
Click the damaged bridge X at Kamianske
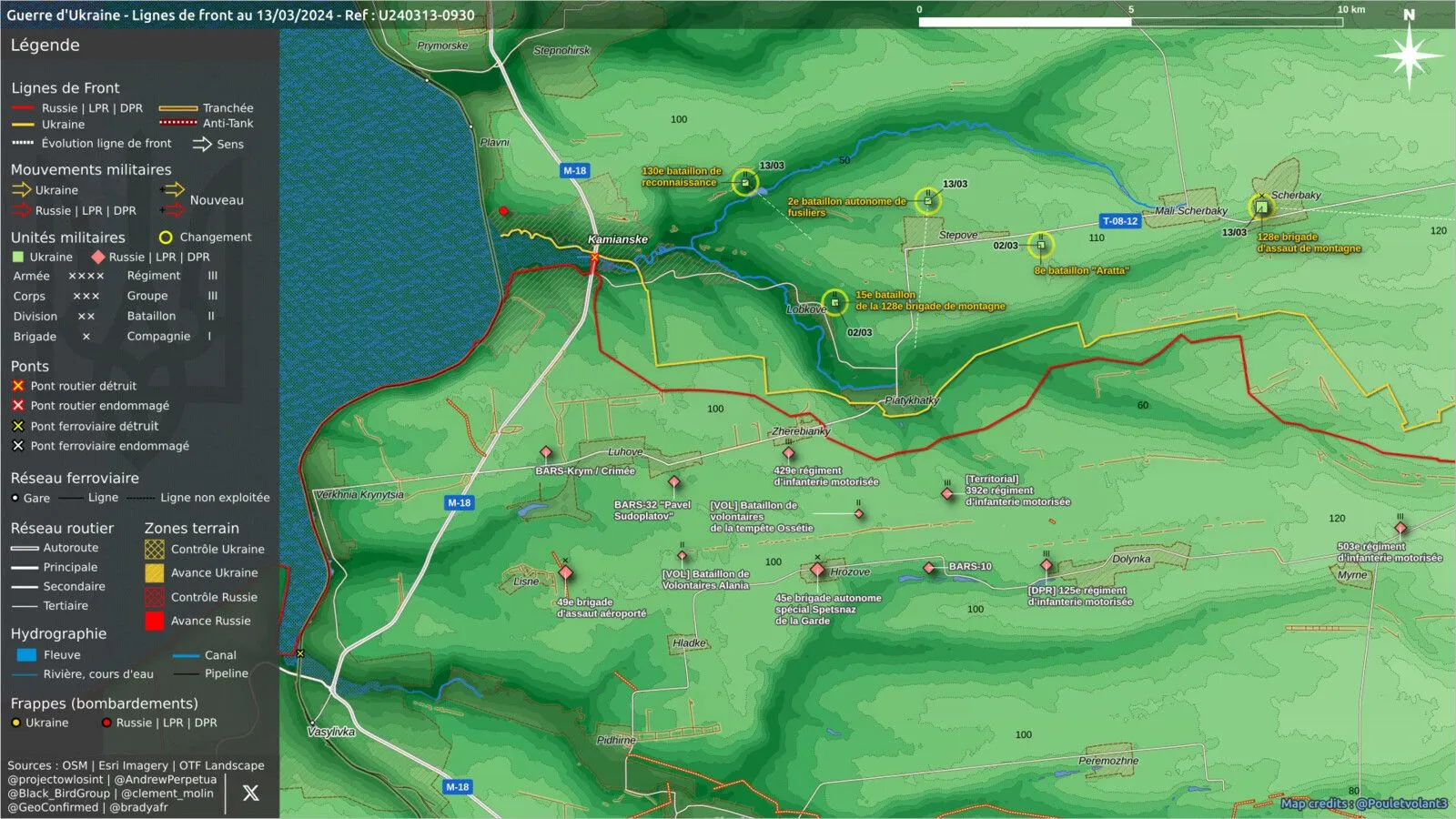point(594,258)
